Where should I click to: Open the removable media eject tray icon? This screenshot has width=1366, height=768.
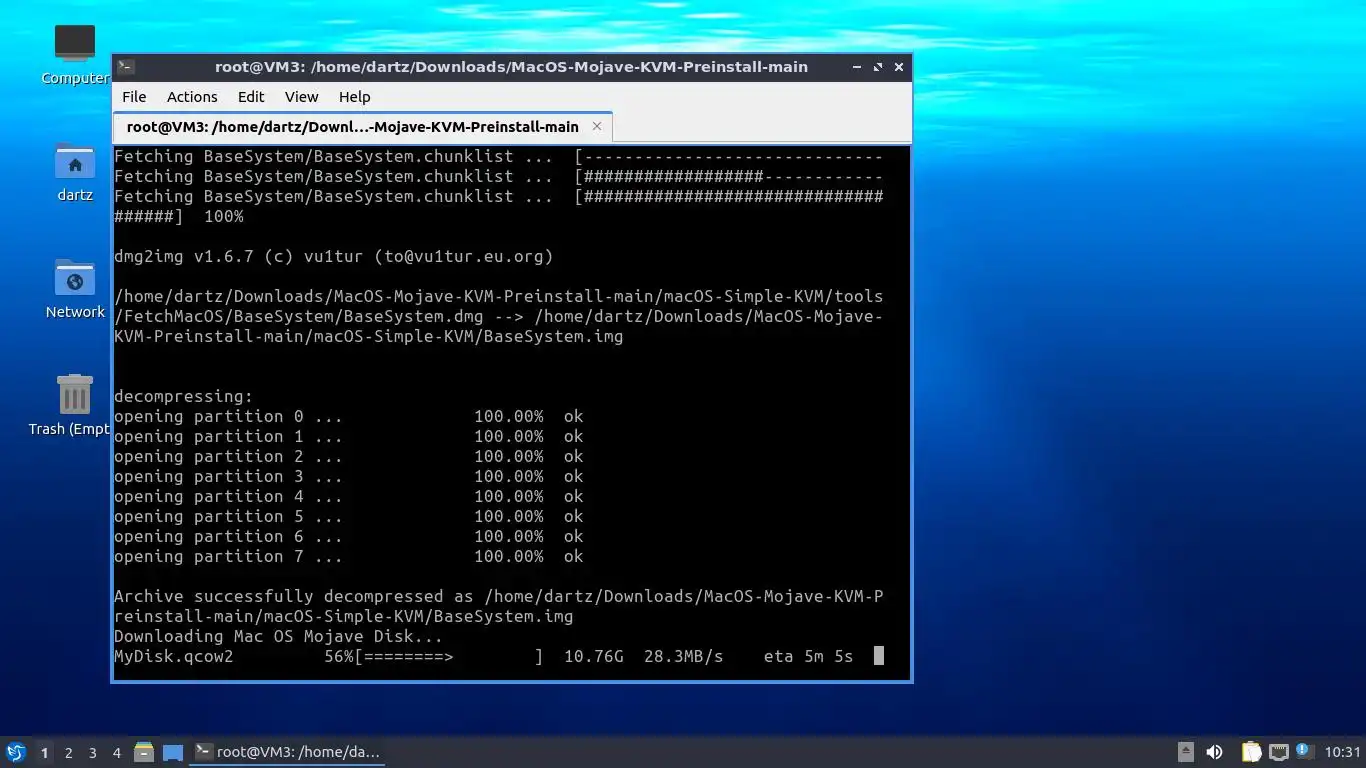(x=1186, y=752)
